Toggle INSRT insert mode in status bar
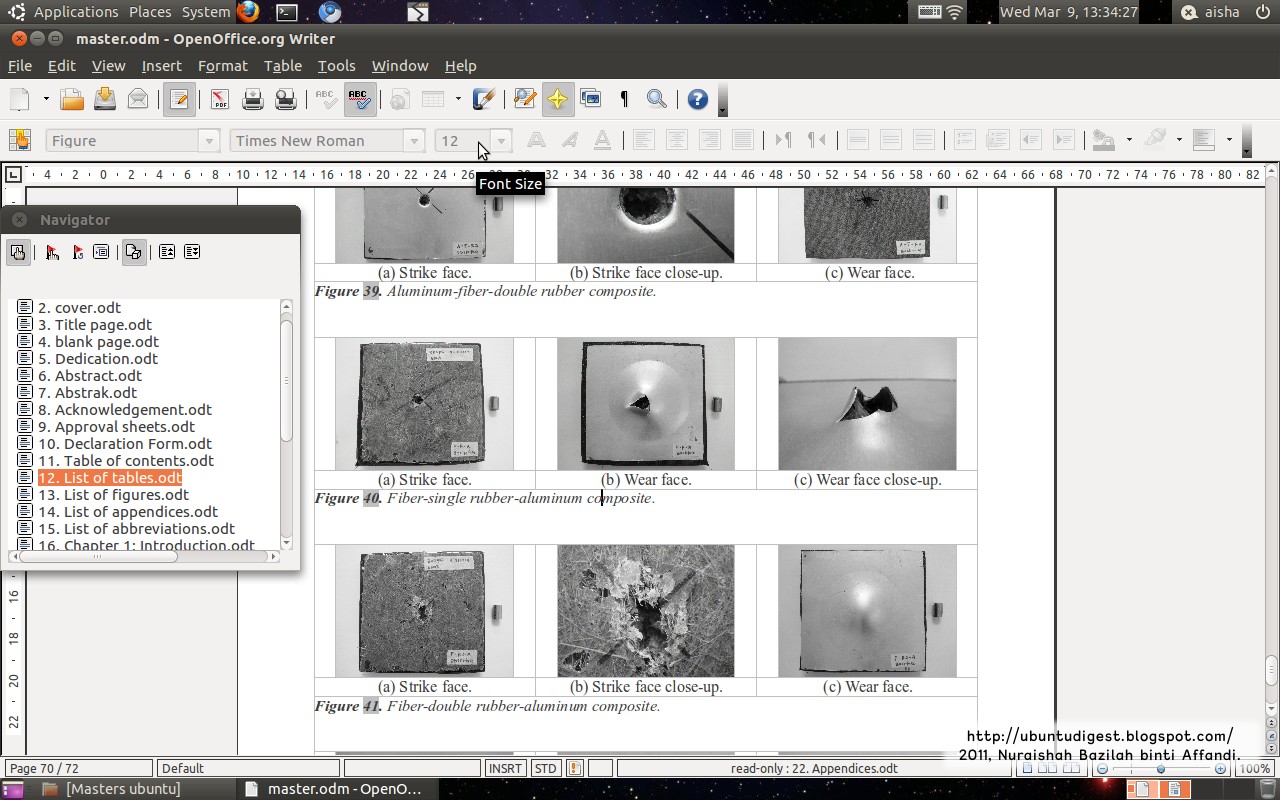 (505, 768)
